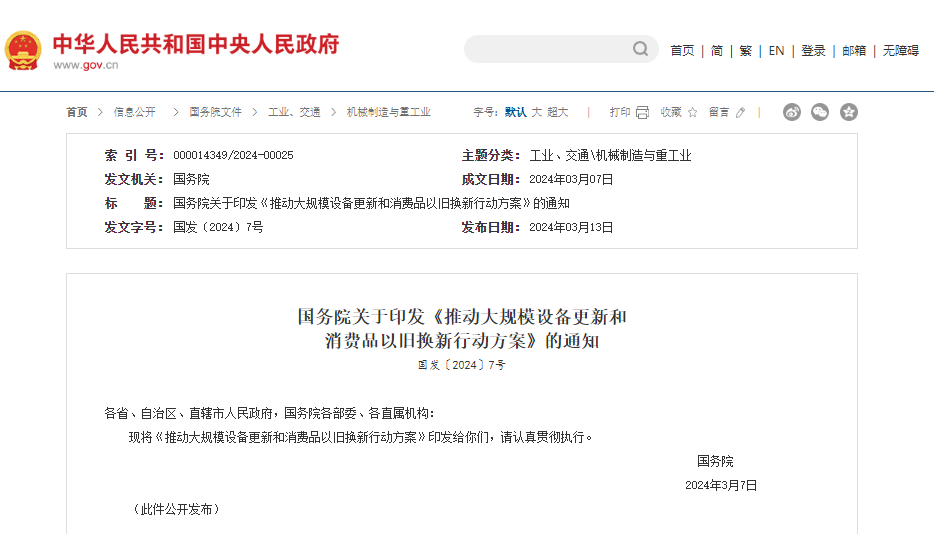Click the 主题分类 value 工业、交通\机械制造与重工业
934x534 pixels.
(x=611, y=156)
